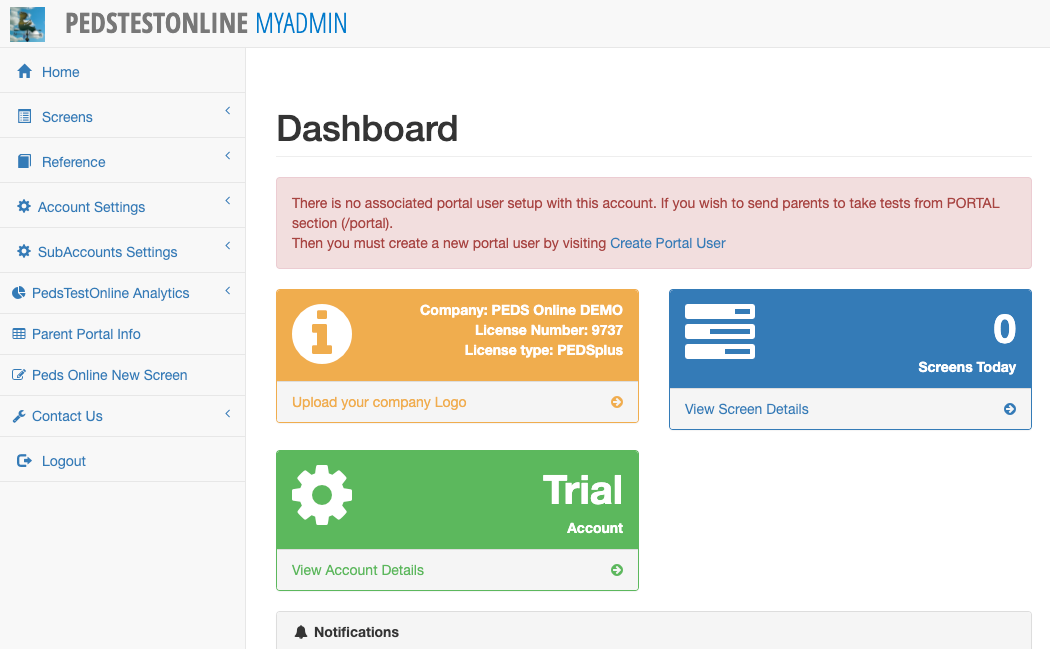The width and height of the screenshot is (1050, 650).
Task: Expand the SubAccounts Settings submenu
Action: (x=227, y=247)
